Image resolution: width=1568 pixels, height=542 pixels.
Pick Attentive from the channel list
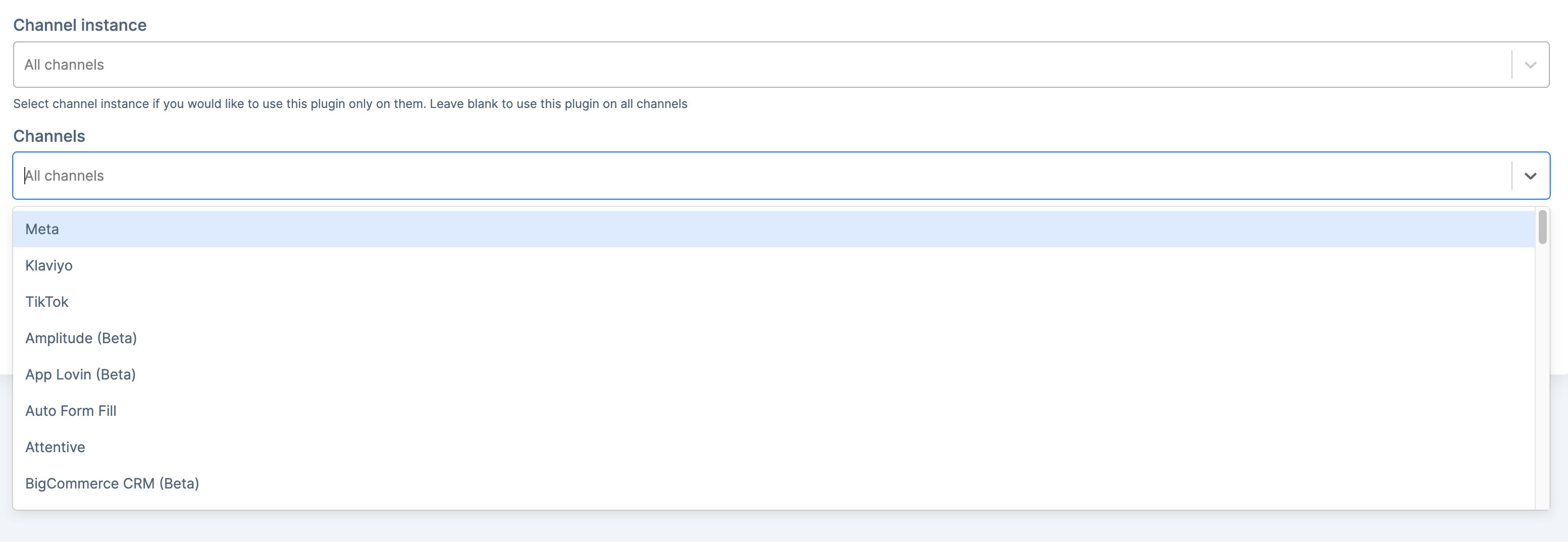(x=774, y=447)
